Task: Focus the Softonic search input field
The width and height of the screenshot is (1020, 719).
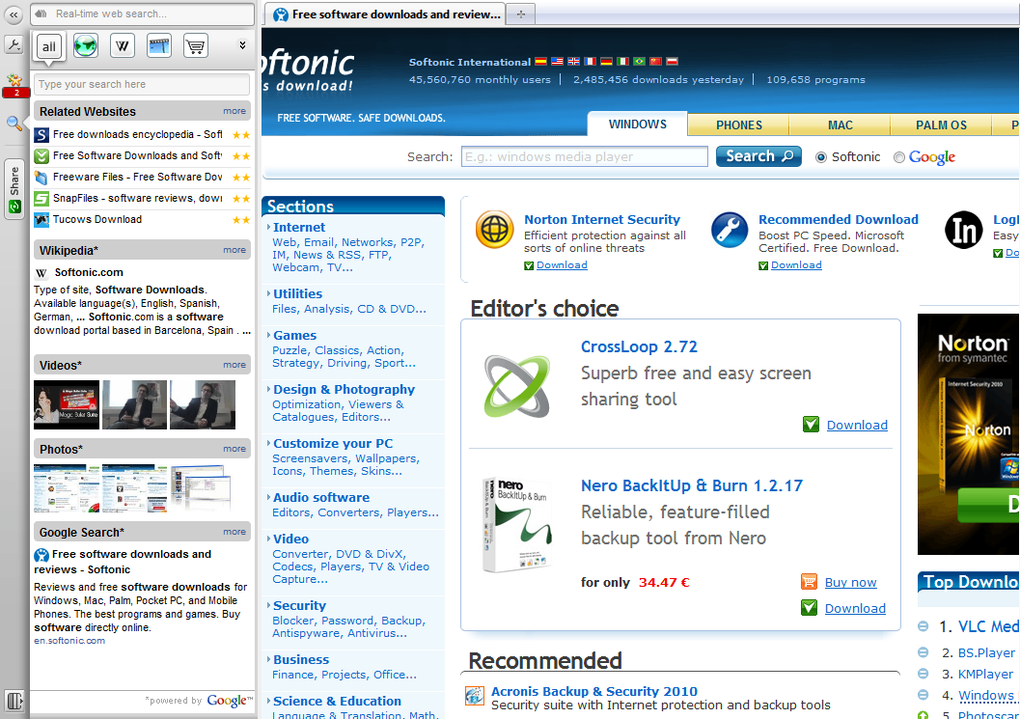Action: coord(584,157)
